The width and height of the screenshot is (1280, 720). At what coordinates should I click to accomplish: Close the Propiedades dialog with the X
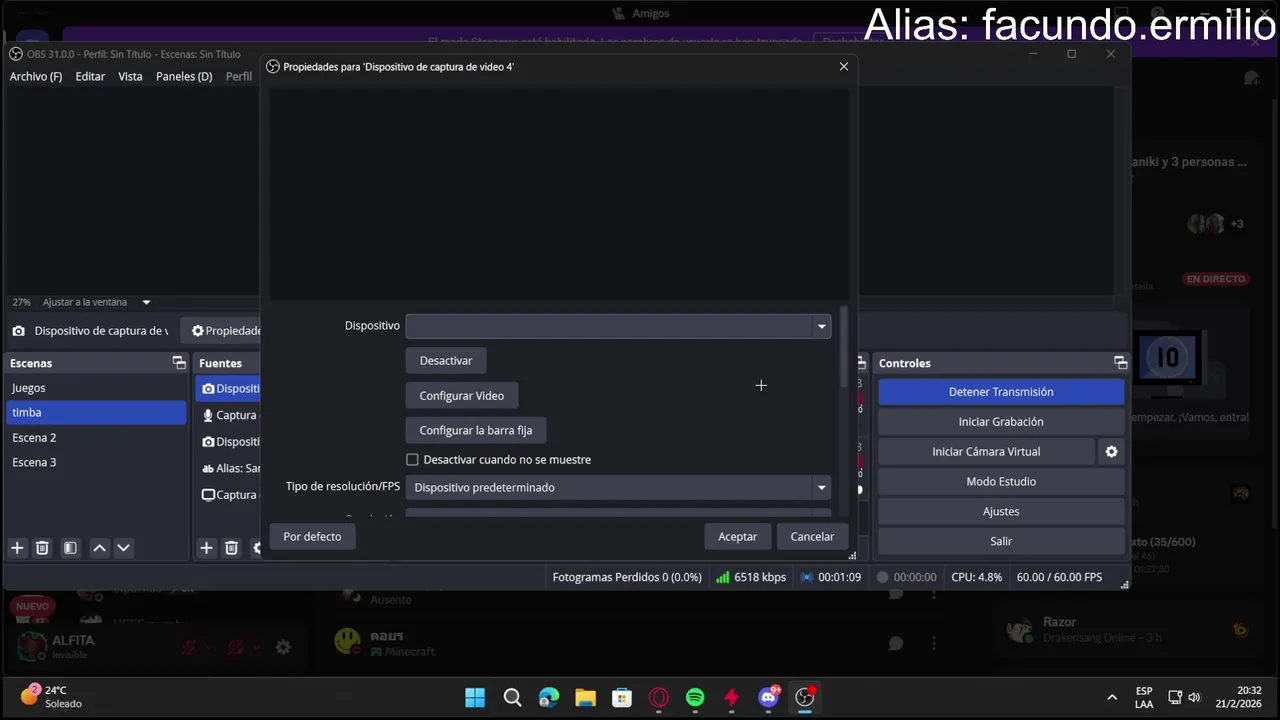point(843,66)
